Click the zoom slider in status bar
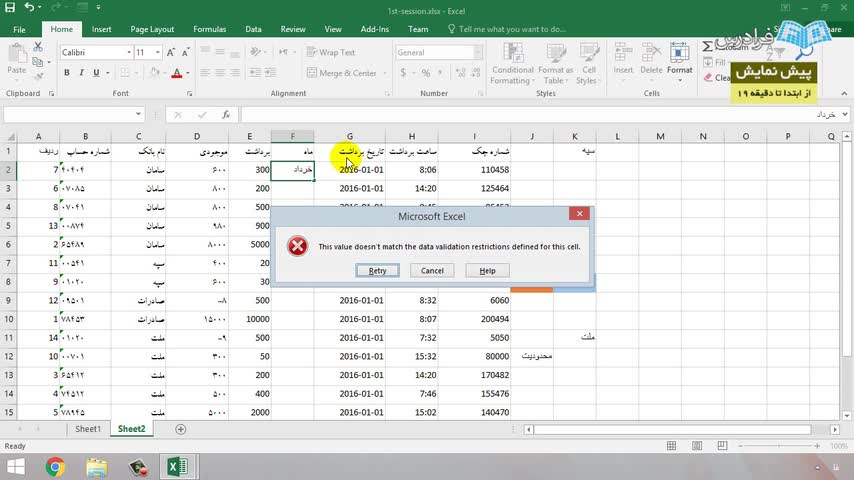The height and width of the screenshot is (480, 854). click(778, 446)
